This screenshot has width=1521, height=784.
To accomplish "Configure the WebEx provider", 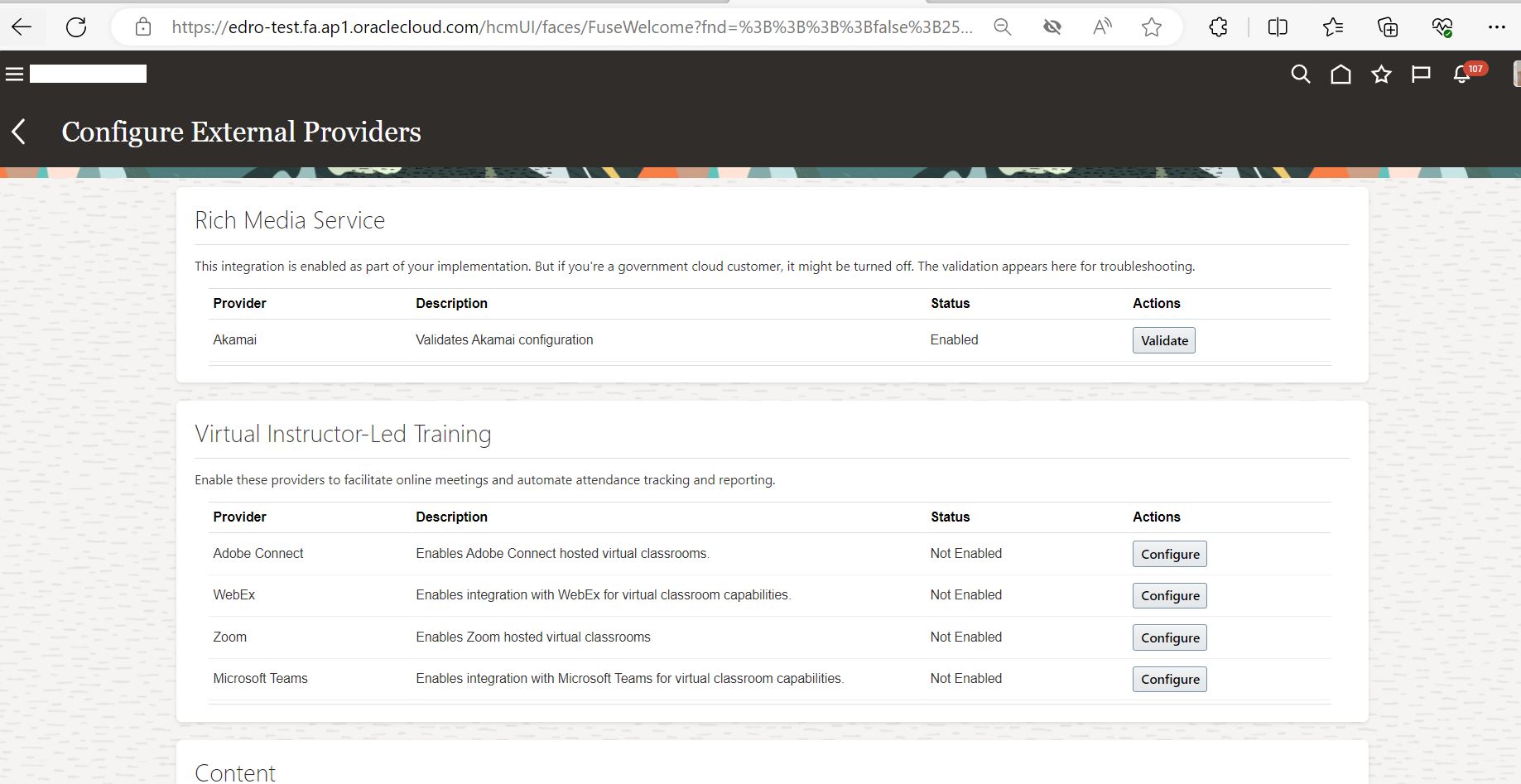I will (x=1170, y=595).
